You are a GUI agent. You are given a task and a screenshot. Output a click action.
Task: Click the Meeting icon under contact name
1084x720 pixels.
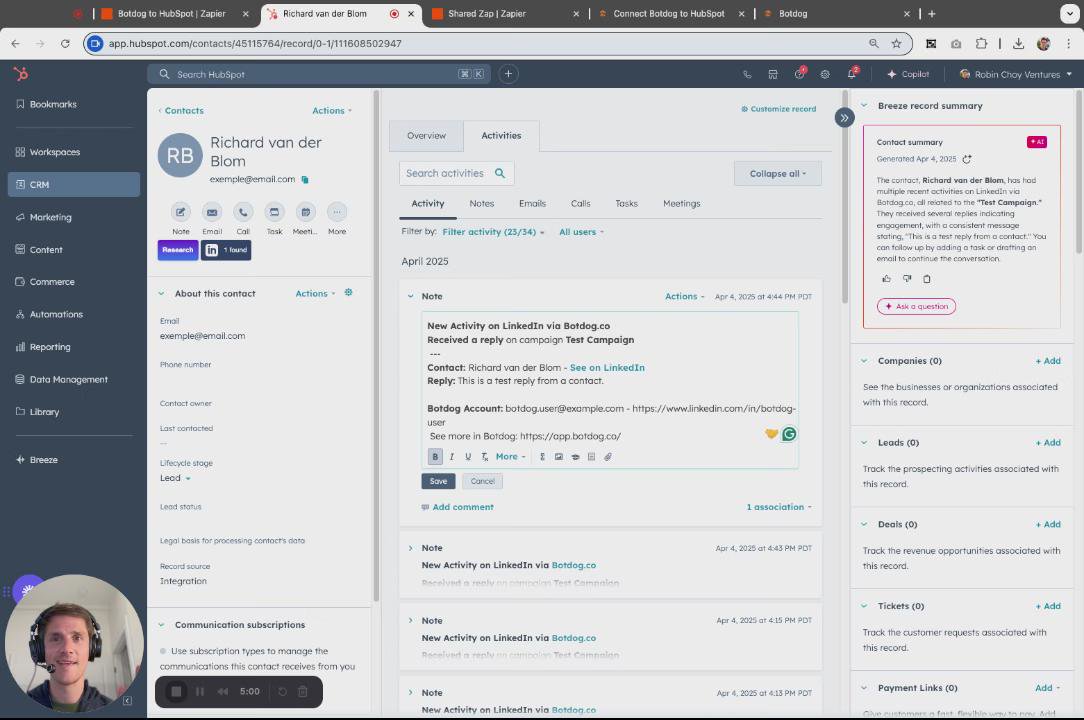point(306,212)
